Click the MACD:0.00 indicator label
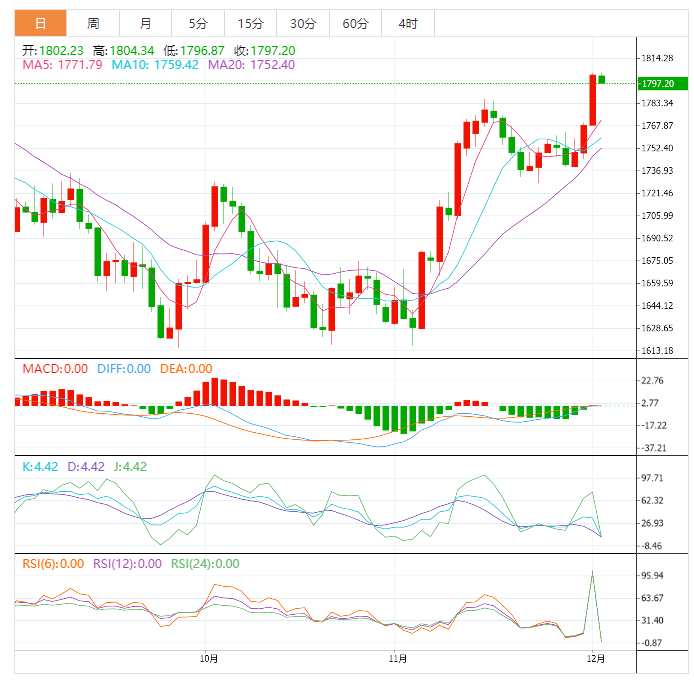This screenshot has width=694, height=682. point(55,369)
